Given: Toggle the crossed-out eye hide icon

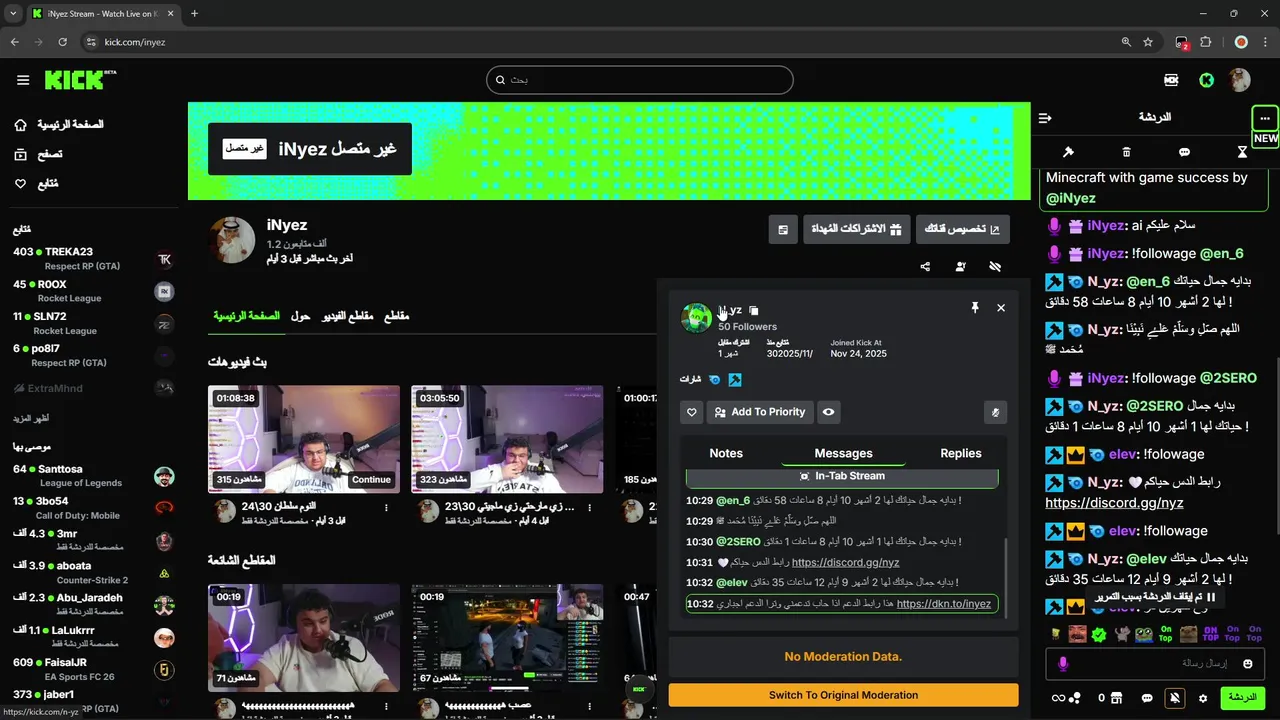Looking at the screenshot, I should (995, 267).
